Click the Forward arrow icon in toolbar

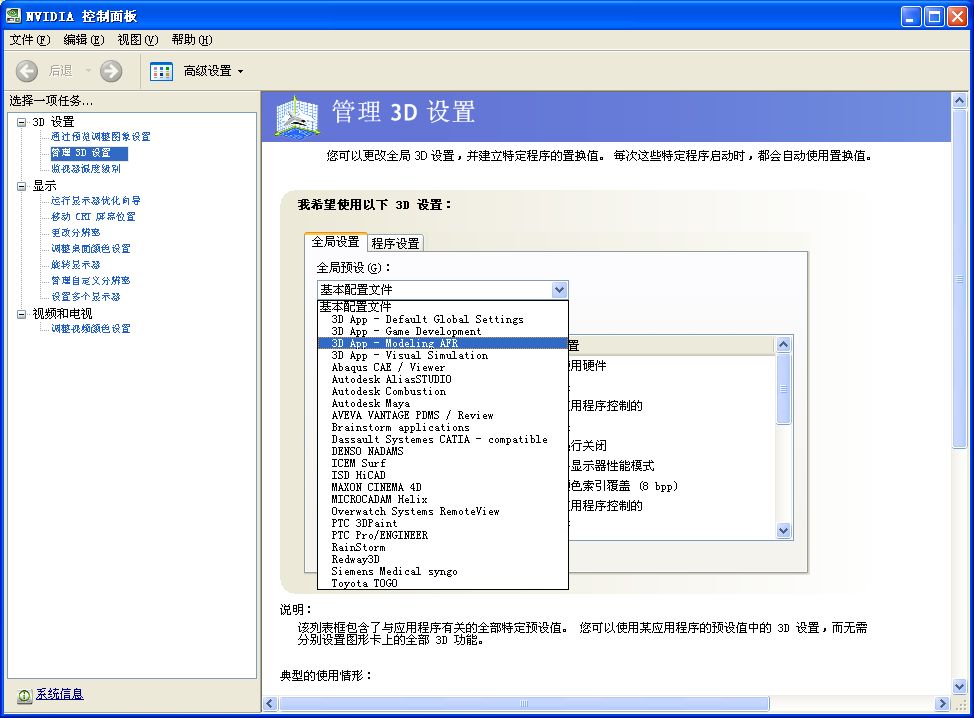[x=111, y=71]
